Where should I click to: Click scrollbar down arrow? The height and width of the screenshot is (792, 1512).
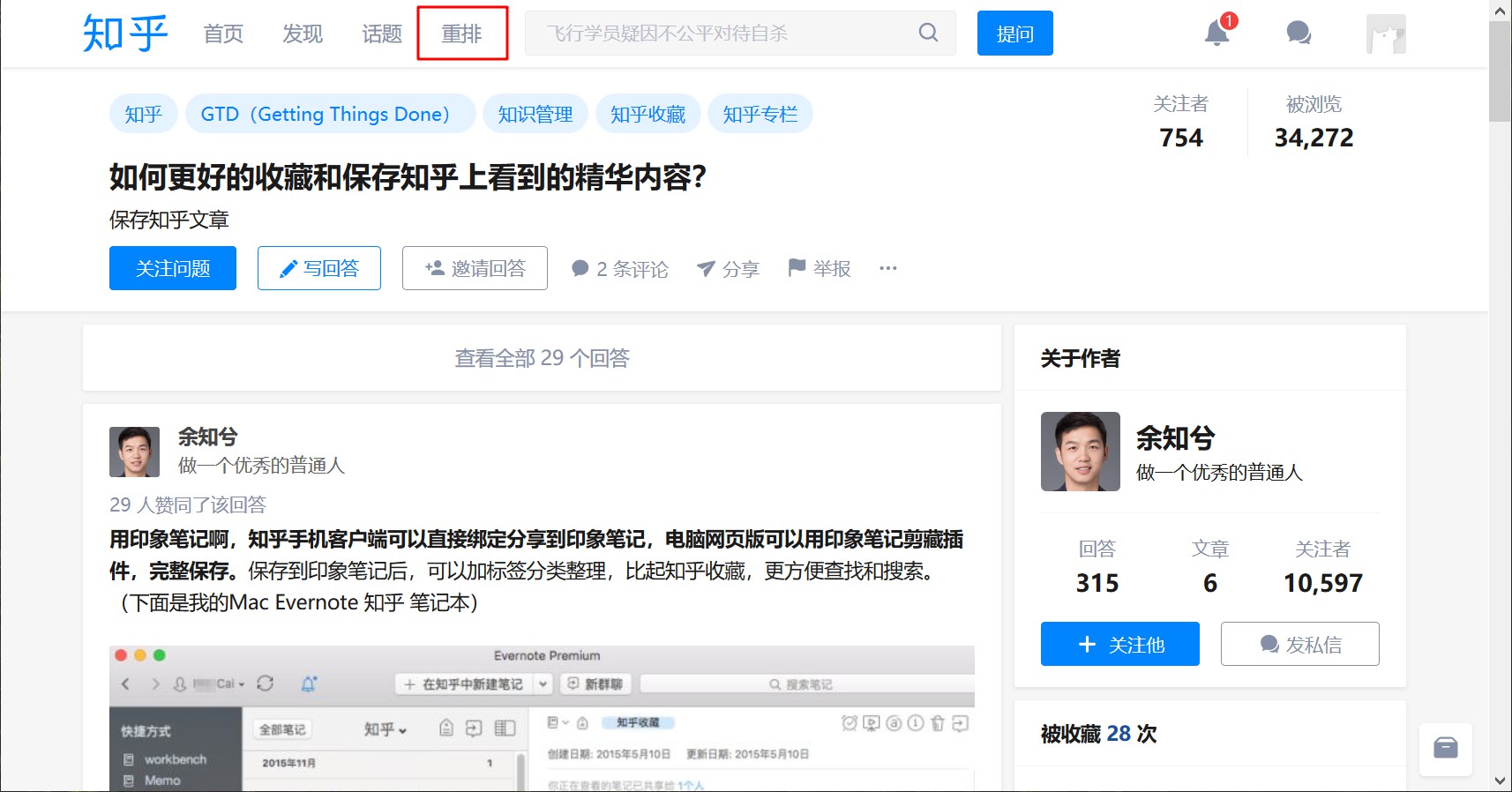pos(1500,781)
